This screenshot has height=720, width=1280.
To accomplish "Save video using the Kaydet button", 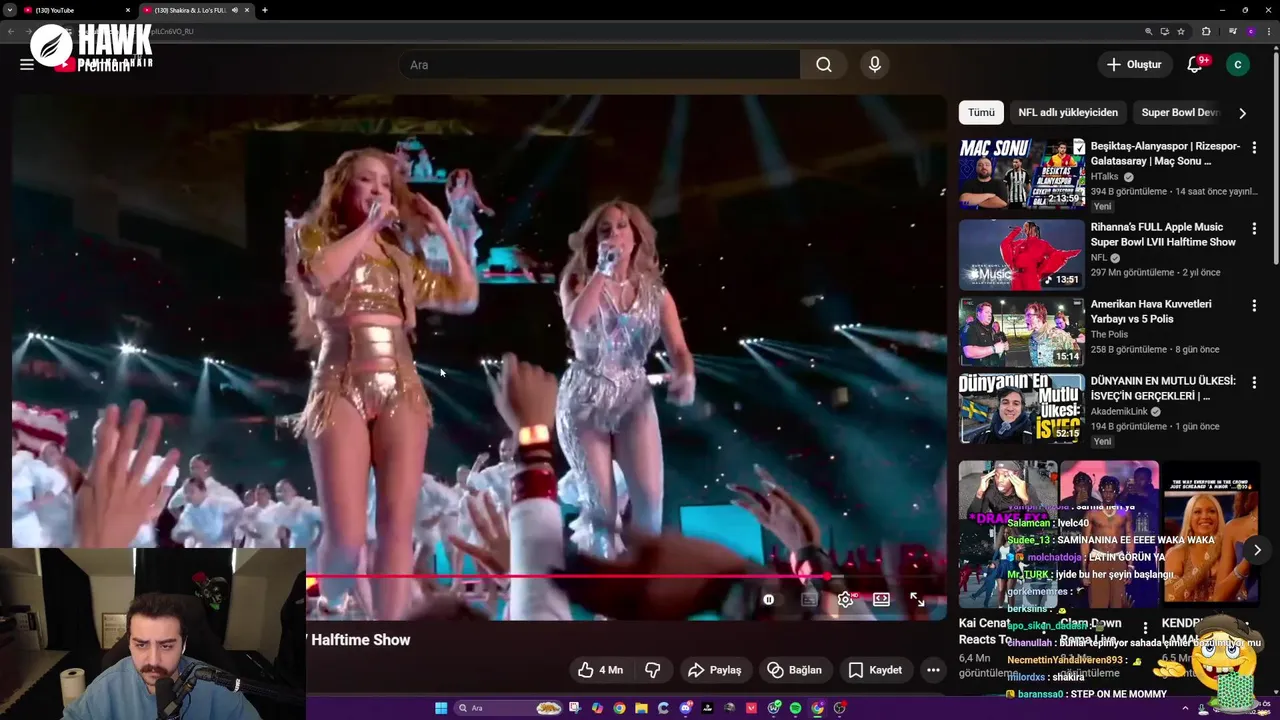I will tap(875, 670).
